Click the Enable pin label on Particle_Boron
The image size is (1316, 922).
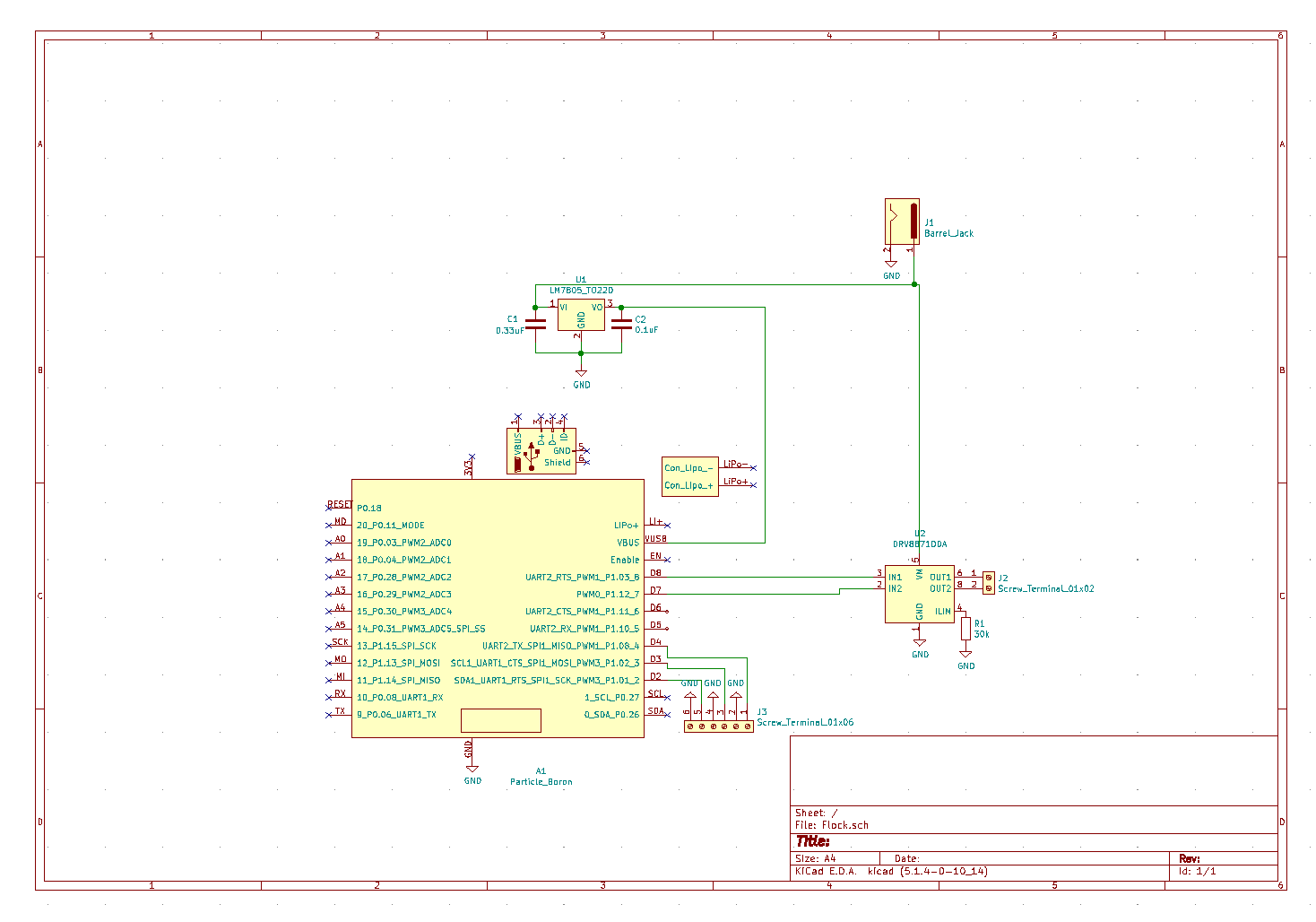pos(624,559)
